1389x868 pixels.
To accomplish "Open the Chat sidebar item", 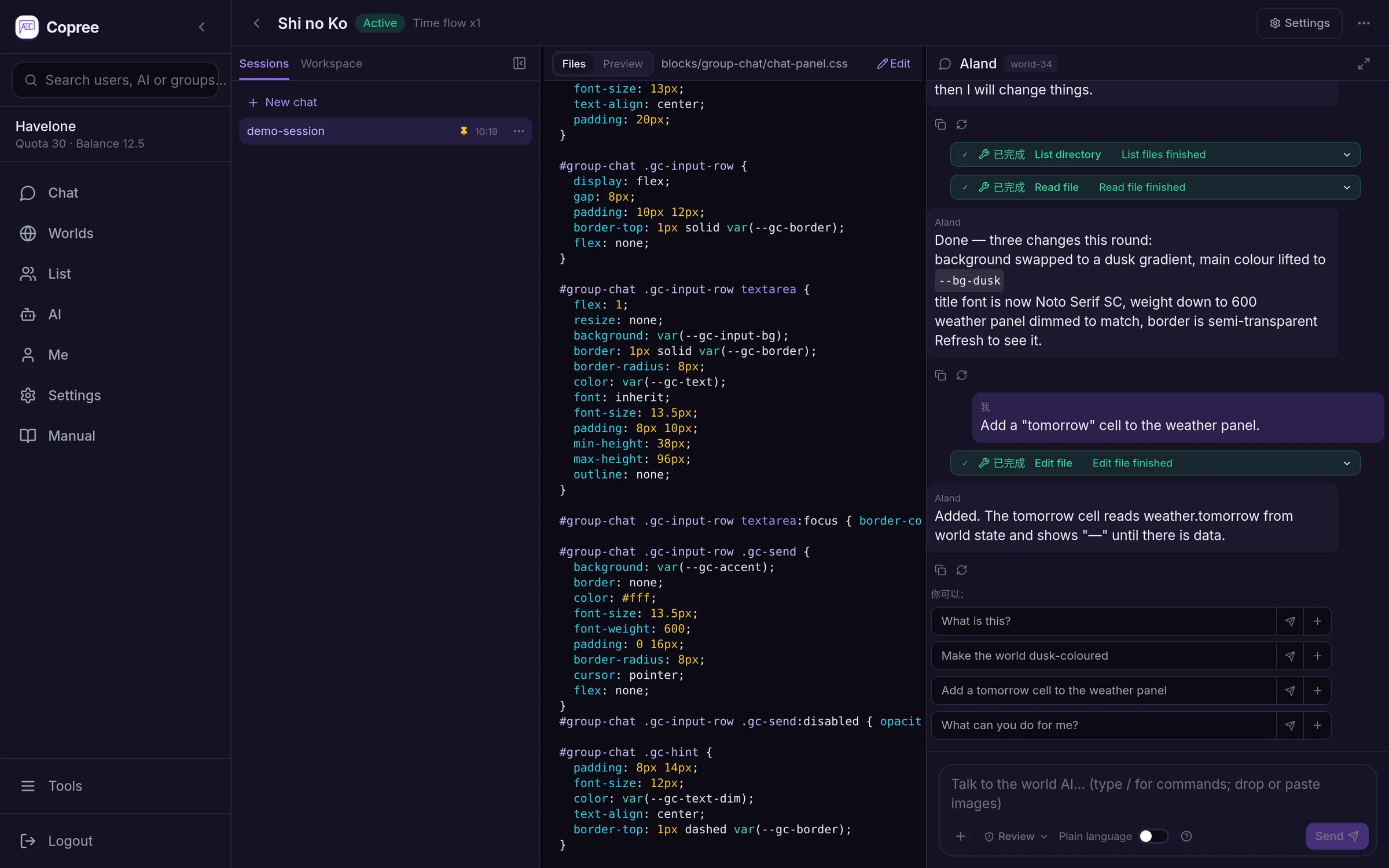I will point(116,193).
